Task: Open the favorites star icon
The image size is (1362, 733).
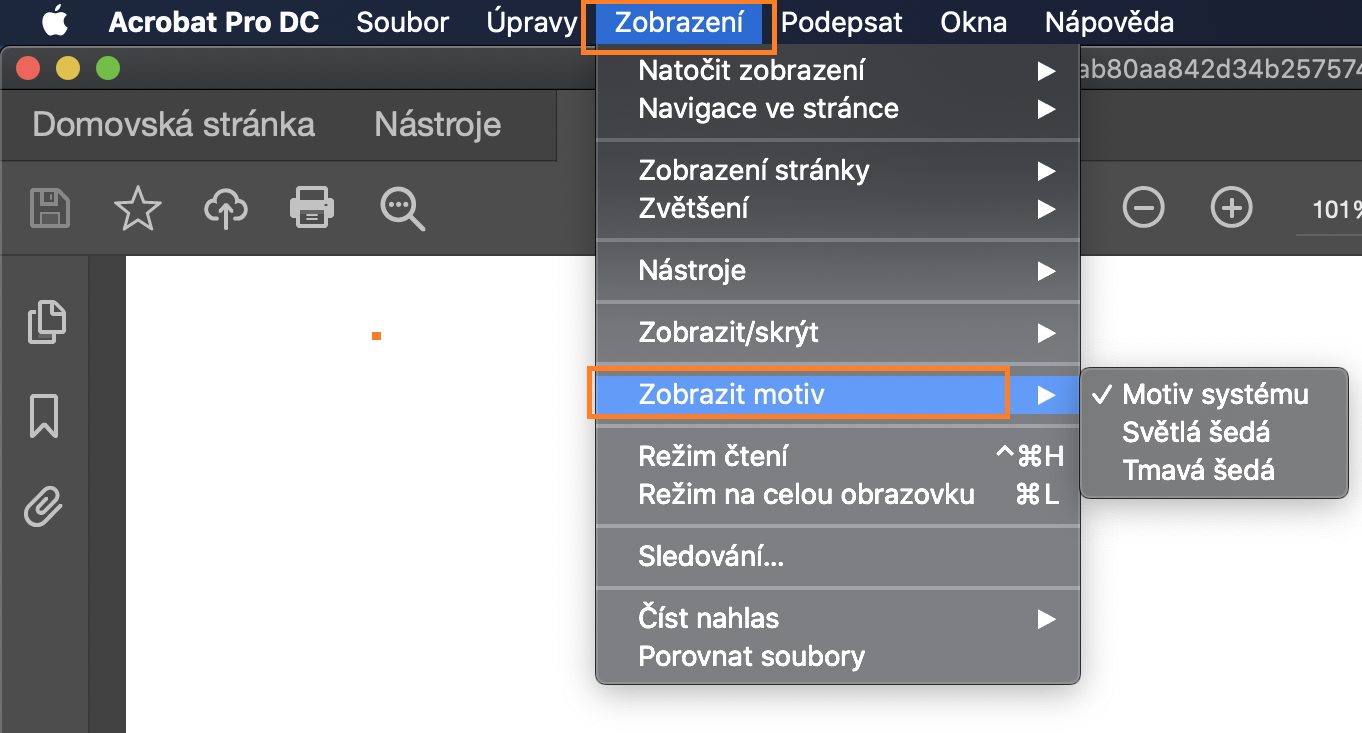Action: pyautogui.click(x=137, y=208)
